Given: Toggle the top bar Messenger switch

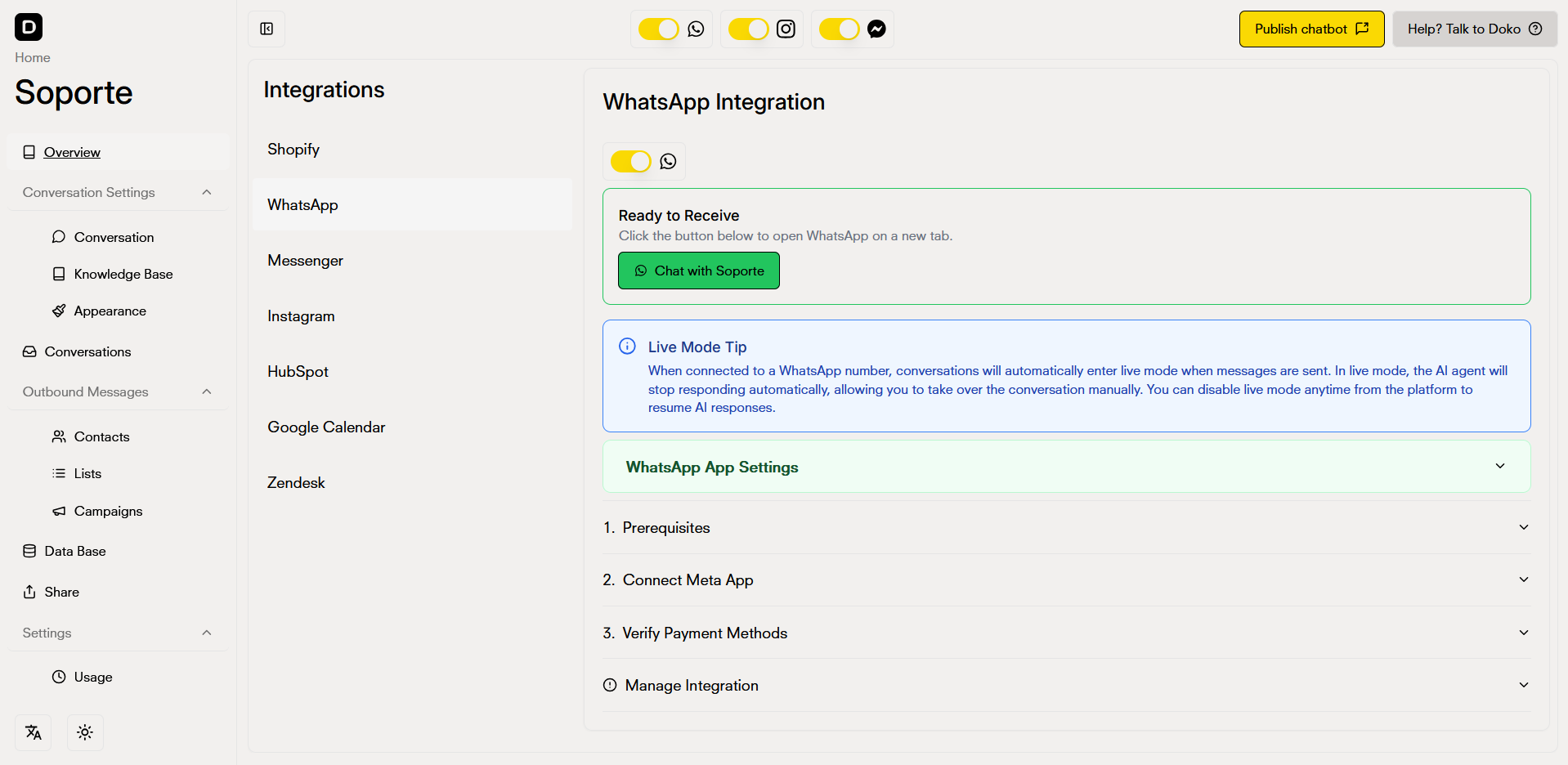Looking at the screenshot, I should point(840,29).
